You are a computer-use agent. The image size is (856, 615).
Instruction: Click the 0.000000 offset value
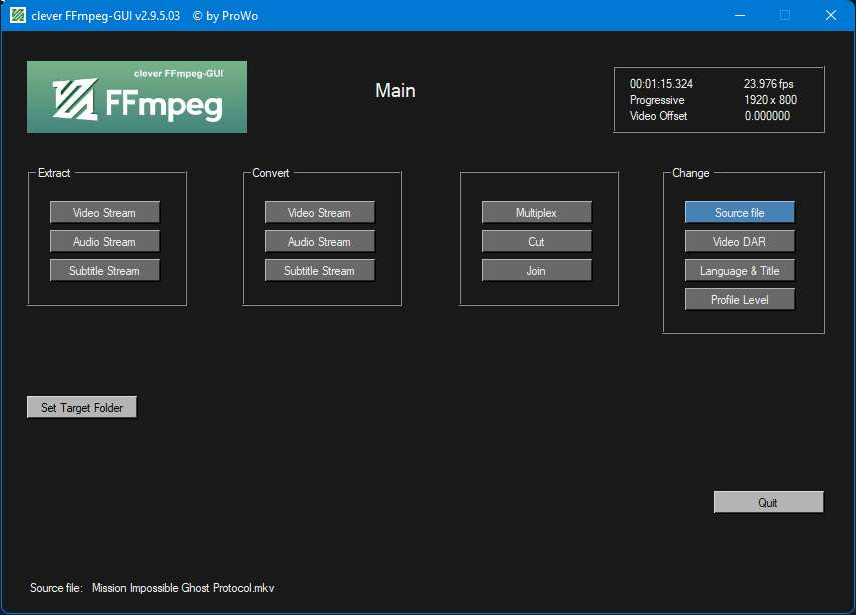767,116
